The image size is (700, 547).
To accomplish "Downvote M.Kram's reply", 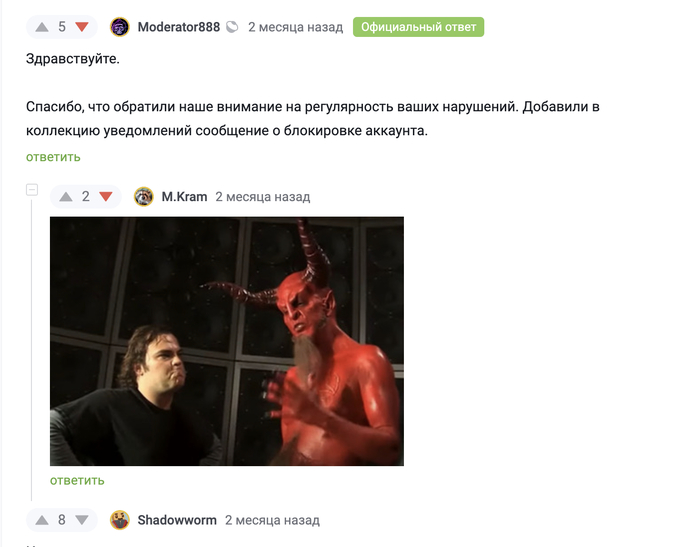I will coord(106,197).
